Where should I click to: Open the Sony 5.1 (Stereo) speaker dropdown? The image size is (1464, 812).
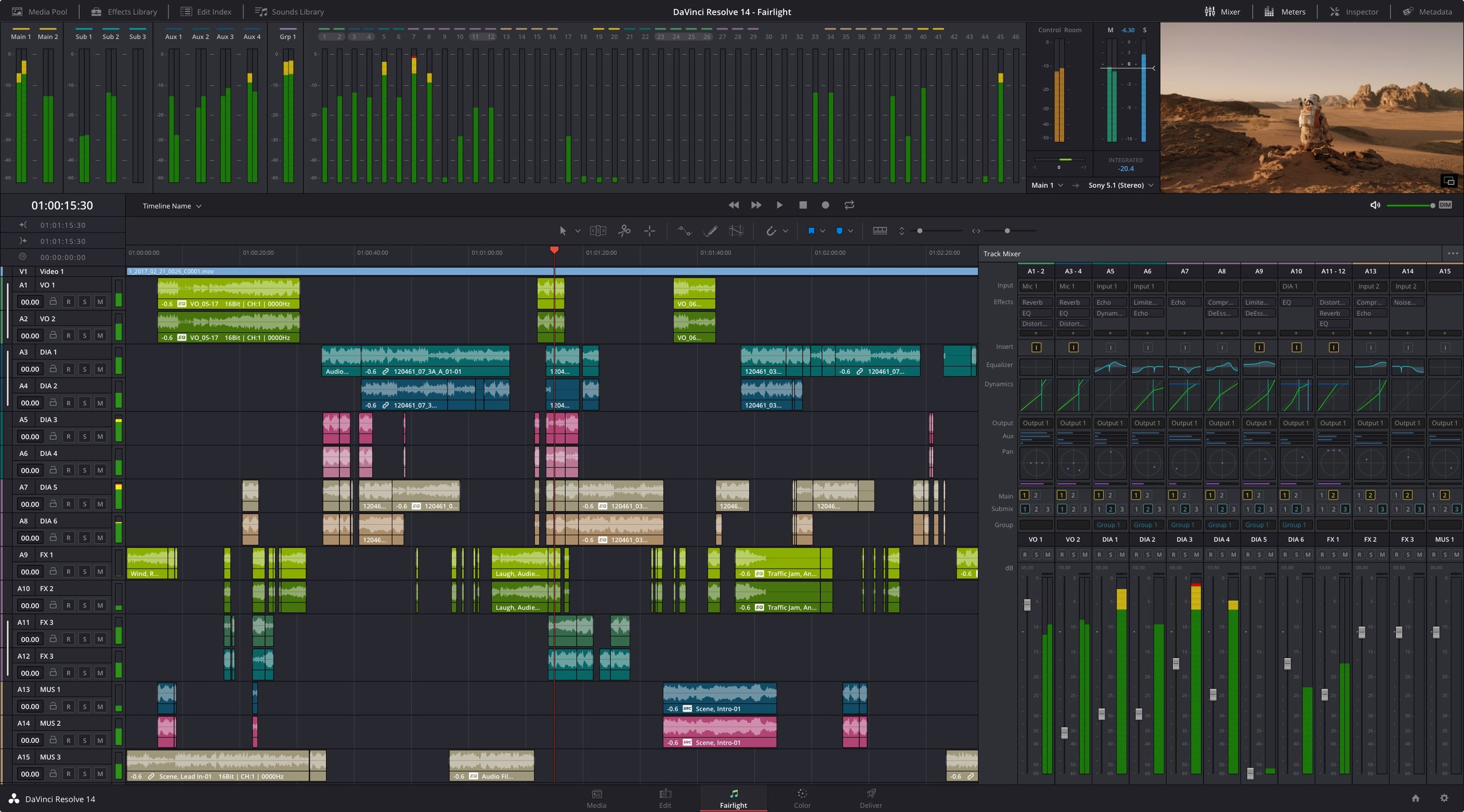[1121, 185]
